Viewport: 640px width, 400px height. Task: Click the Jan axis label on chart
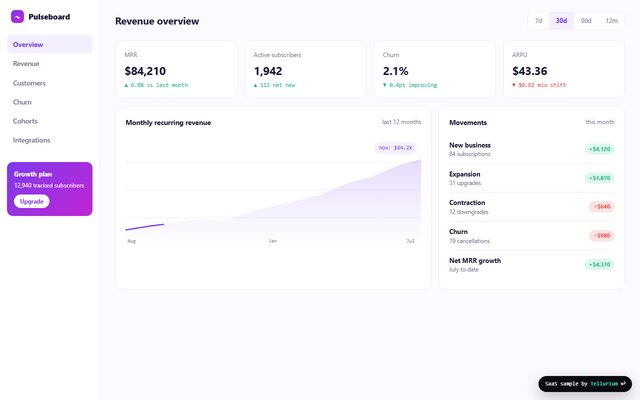[x=272, y=241]
